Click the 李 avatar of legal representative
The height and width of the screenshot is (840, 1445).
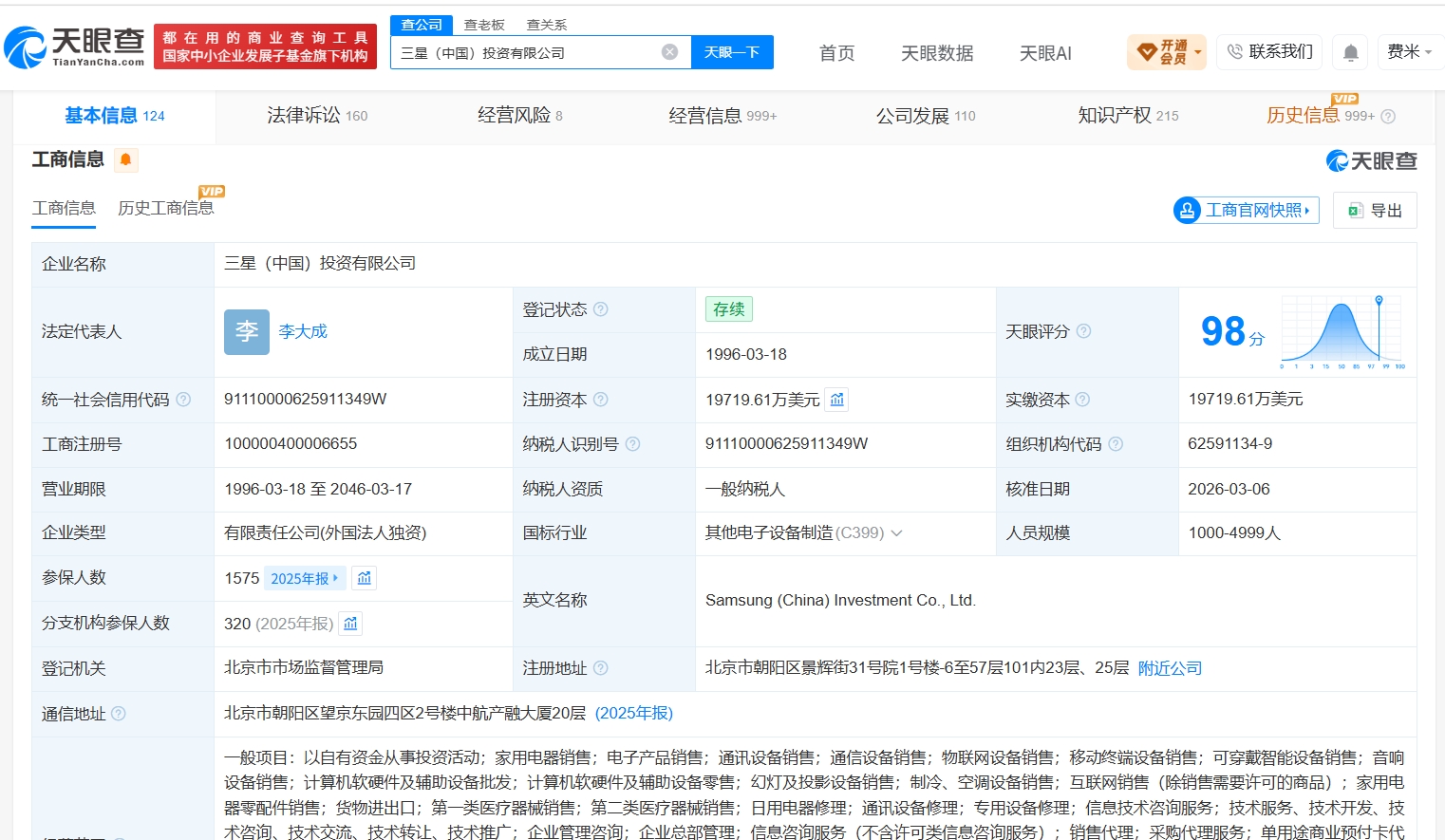(247, 332)
